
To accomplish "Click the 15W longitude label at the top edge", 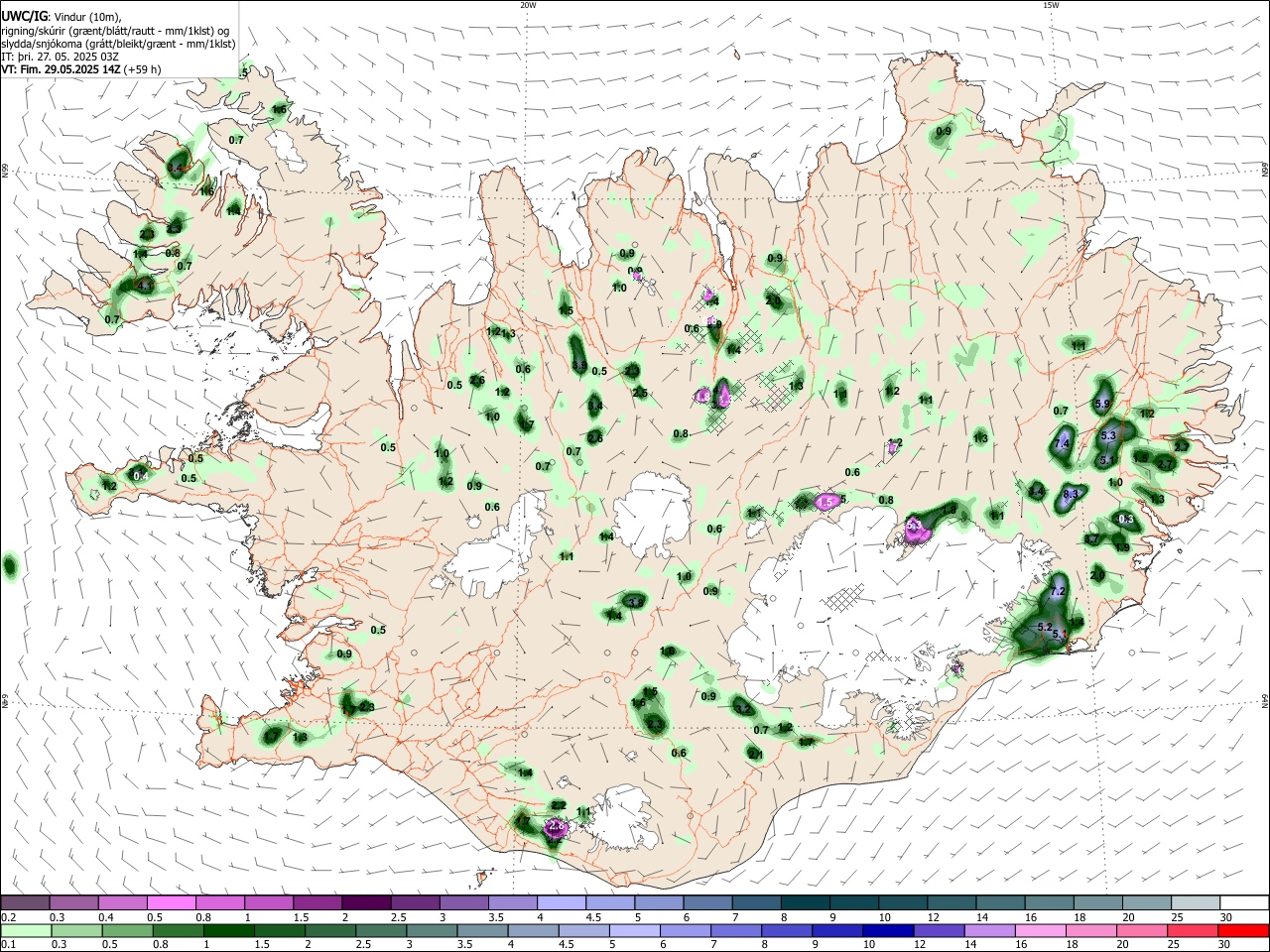I will point(1051,5).
